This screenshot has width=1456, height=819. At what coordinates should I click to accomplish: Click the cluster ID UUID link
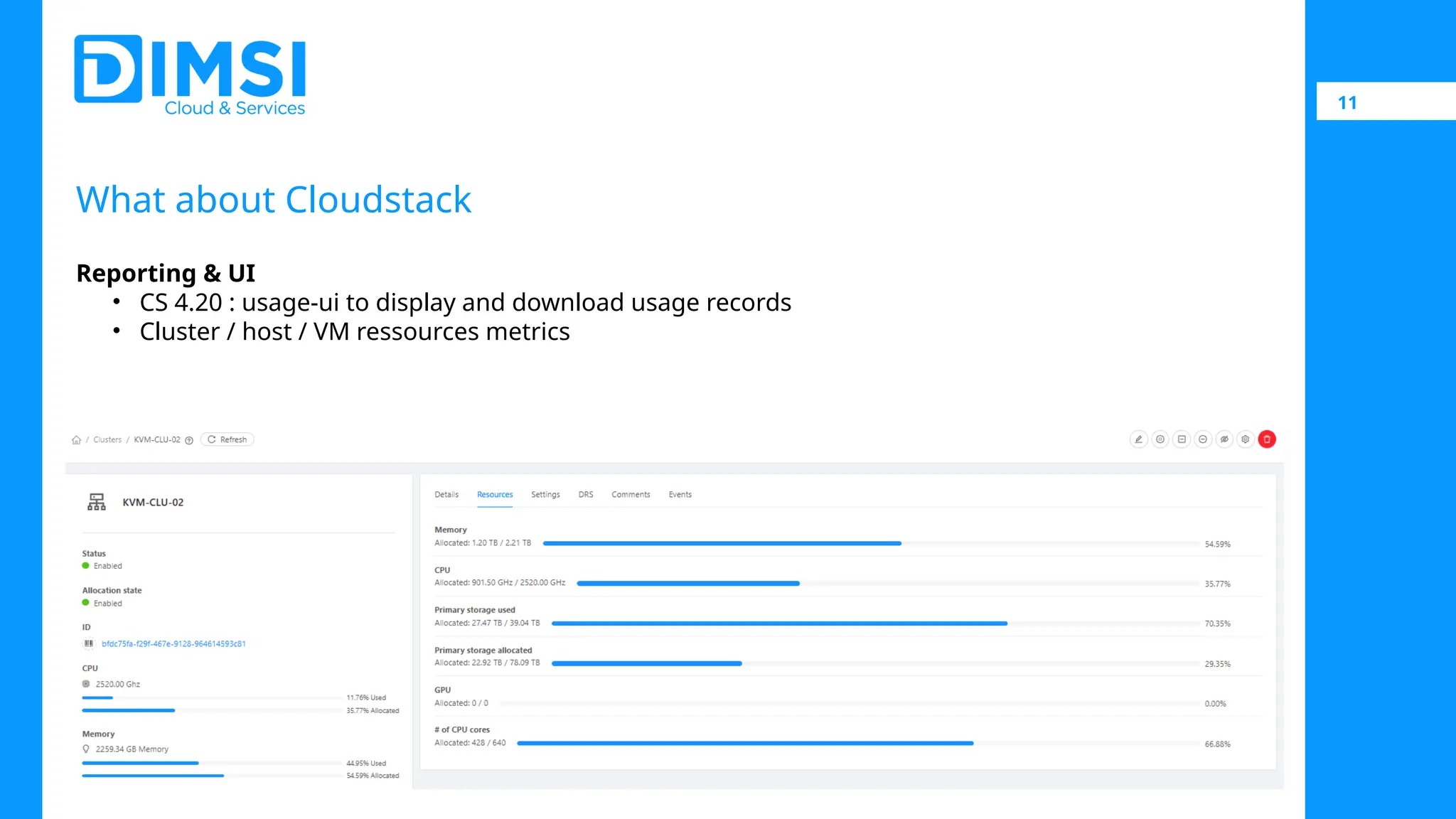click(x=173, y=644)
